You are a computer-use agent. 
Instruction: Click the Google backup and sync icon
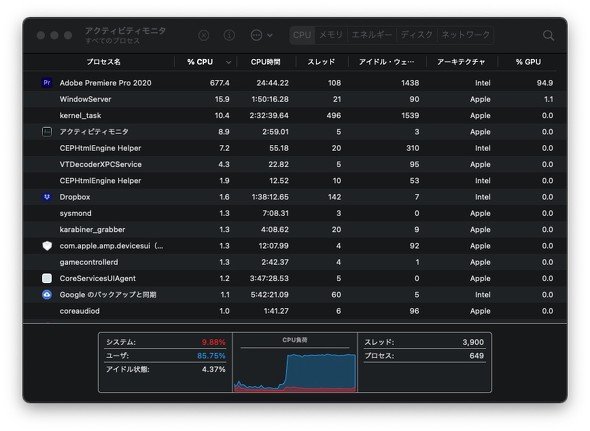(47, 295)
